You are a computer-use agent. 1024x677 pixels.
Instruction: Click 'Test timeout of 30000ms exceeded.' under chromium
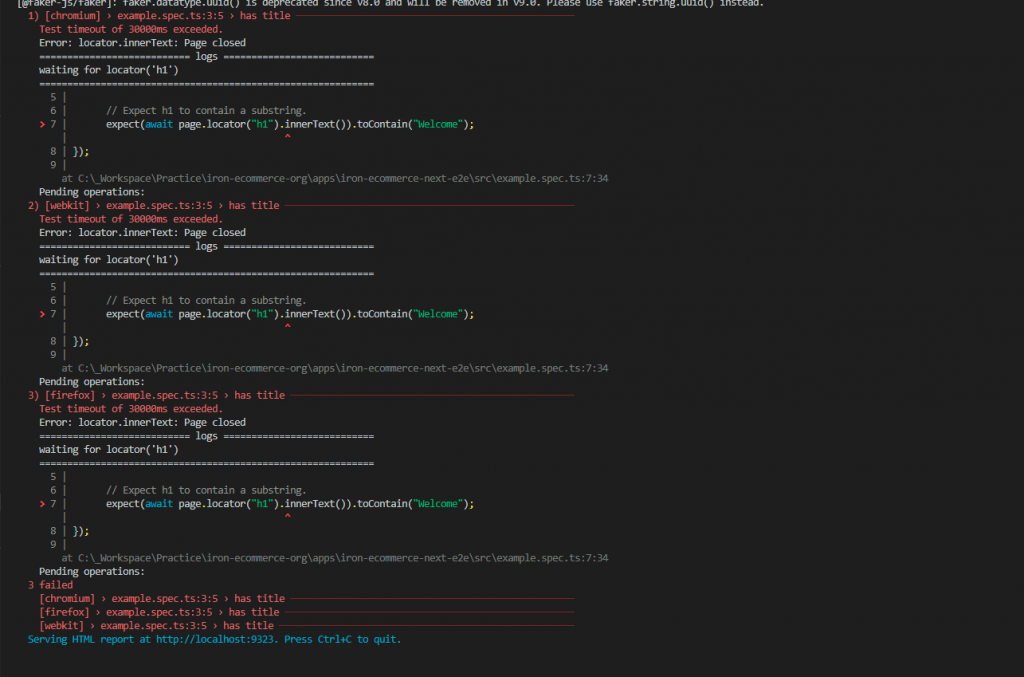pos(131,29)
